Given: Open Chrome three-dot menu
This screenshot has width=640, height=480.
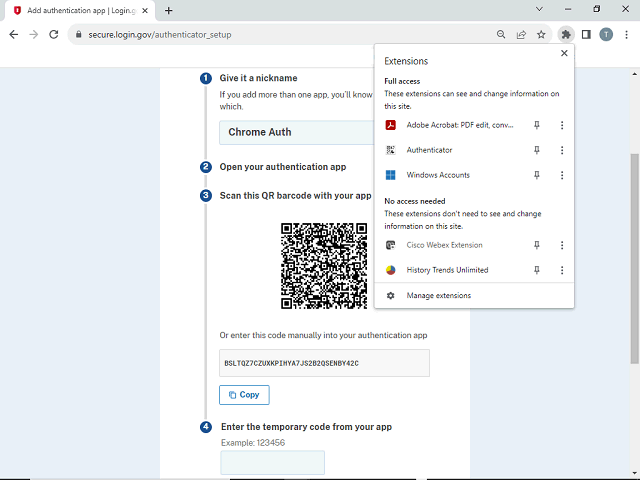Looking at the screenshot, I should click(626, 35).
